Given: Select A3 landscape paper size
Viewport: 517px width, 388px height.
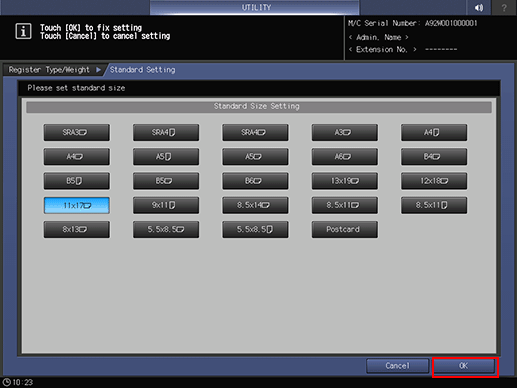Looking at the screenshot, I should (x=344, y=132).
